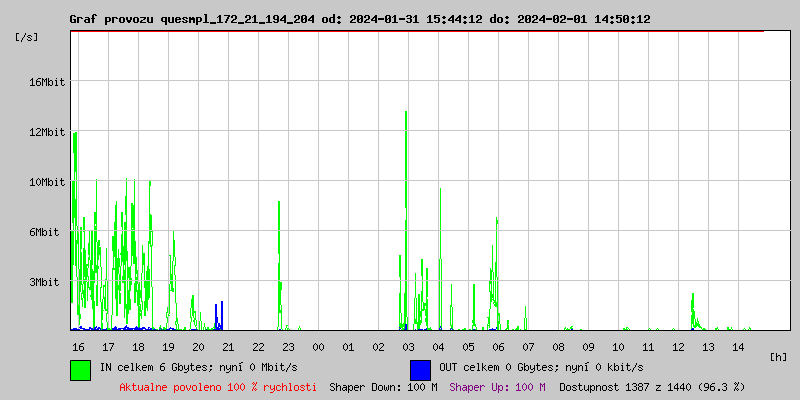Click the 10Mbit y-axis label

tap(47, 182)
